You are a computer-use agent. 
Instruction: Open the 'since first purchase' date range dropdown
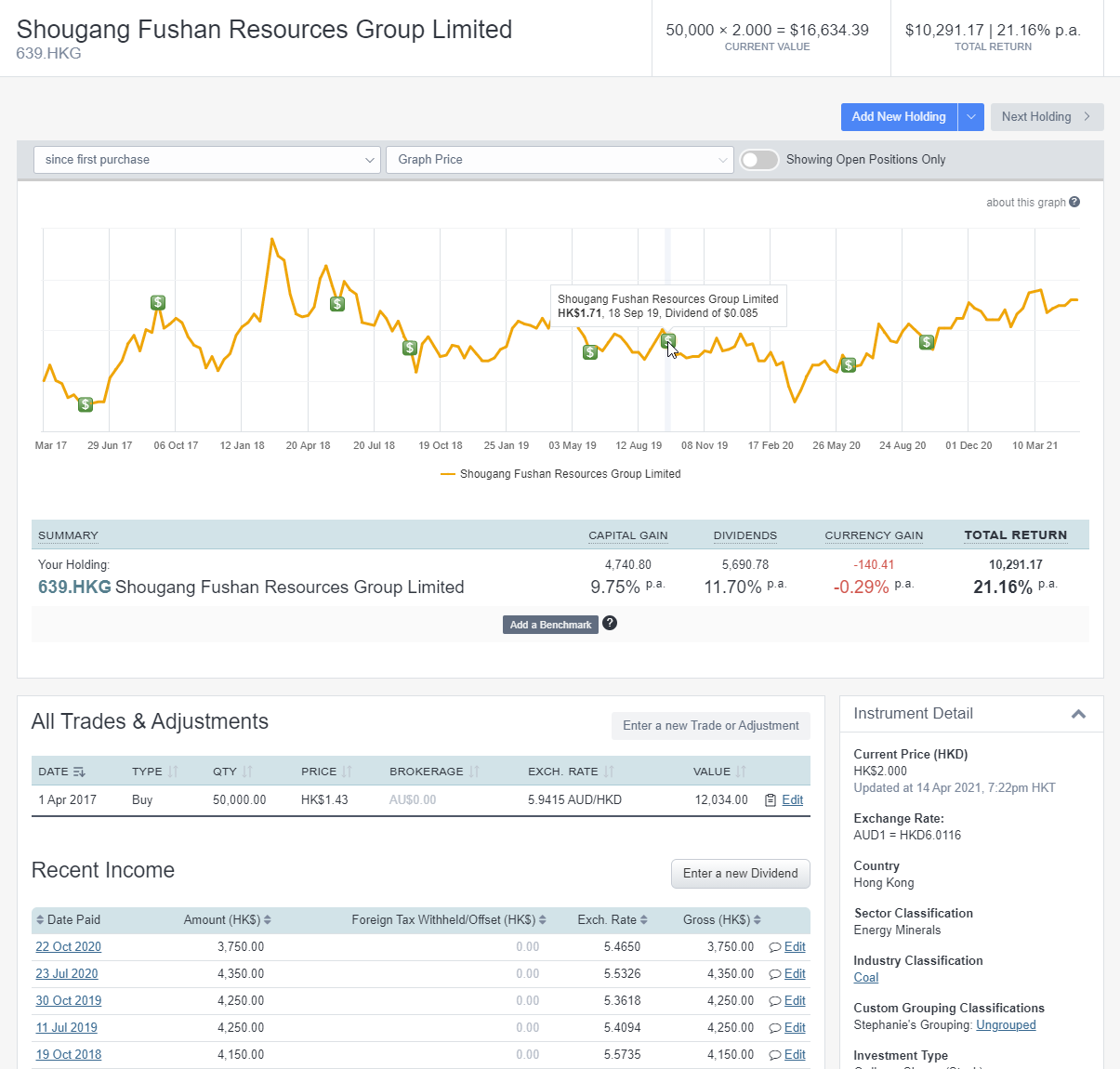tap(206, 159)
